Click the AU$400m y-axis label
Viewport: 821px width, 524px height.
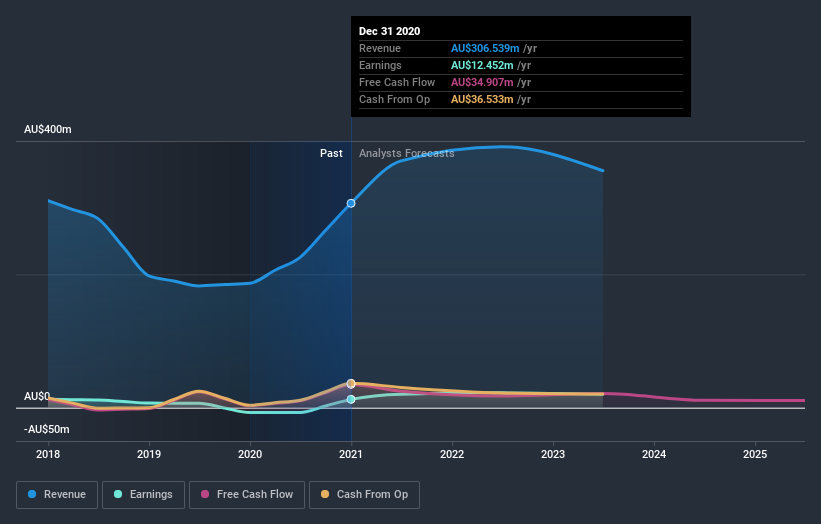(48, 129)
